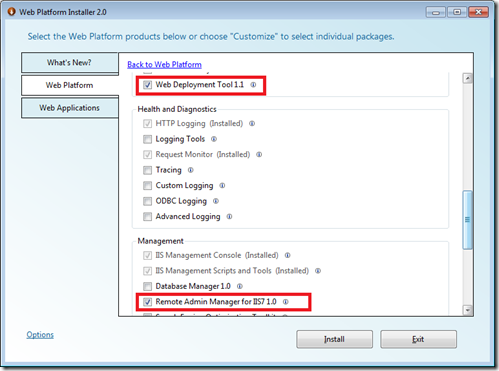Check the Logging Tools checkbox
Screen dimensions: 499x371
point(147,139)
